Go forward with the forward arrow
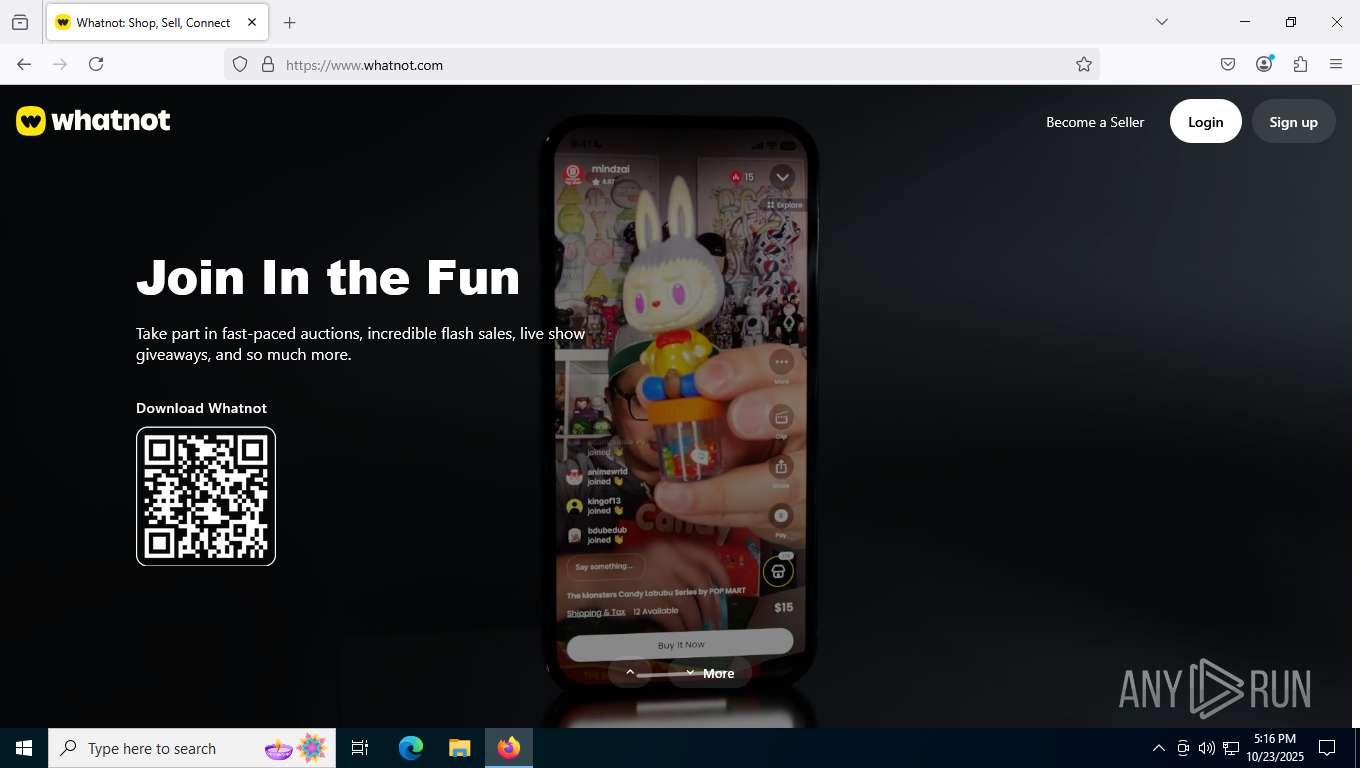The image size is (1360, 768). [x=60, y=64]
